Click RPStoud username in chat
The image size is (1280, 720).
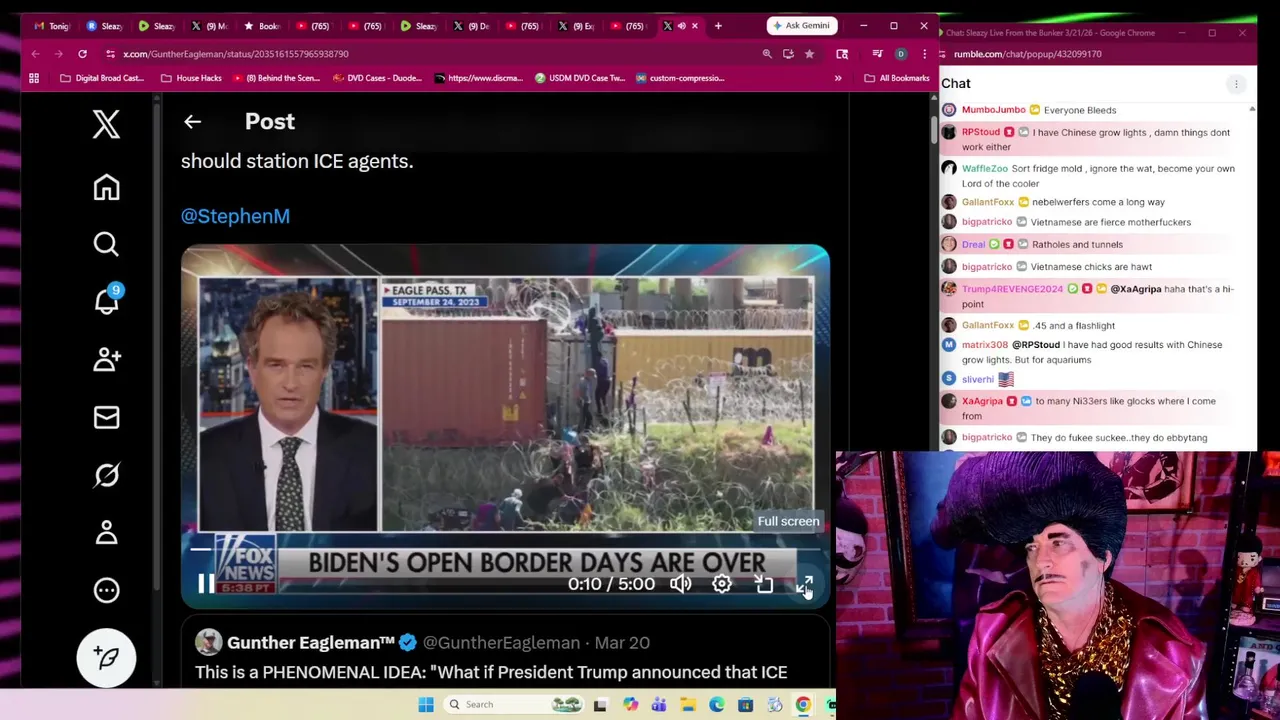click(981, 132)
